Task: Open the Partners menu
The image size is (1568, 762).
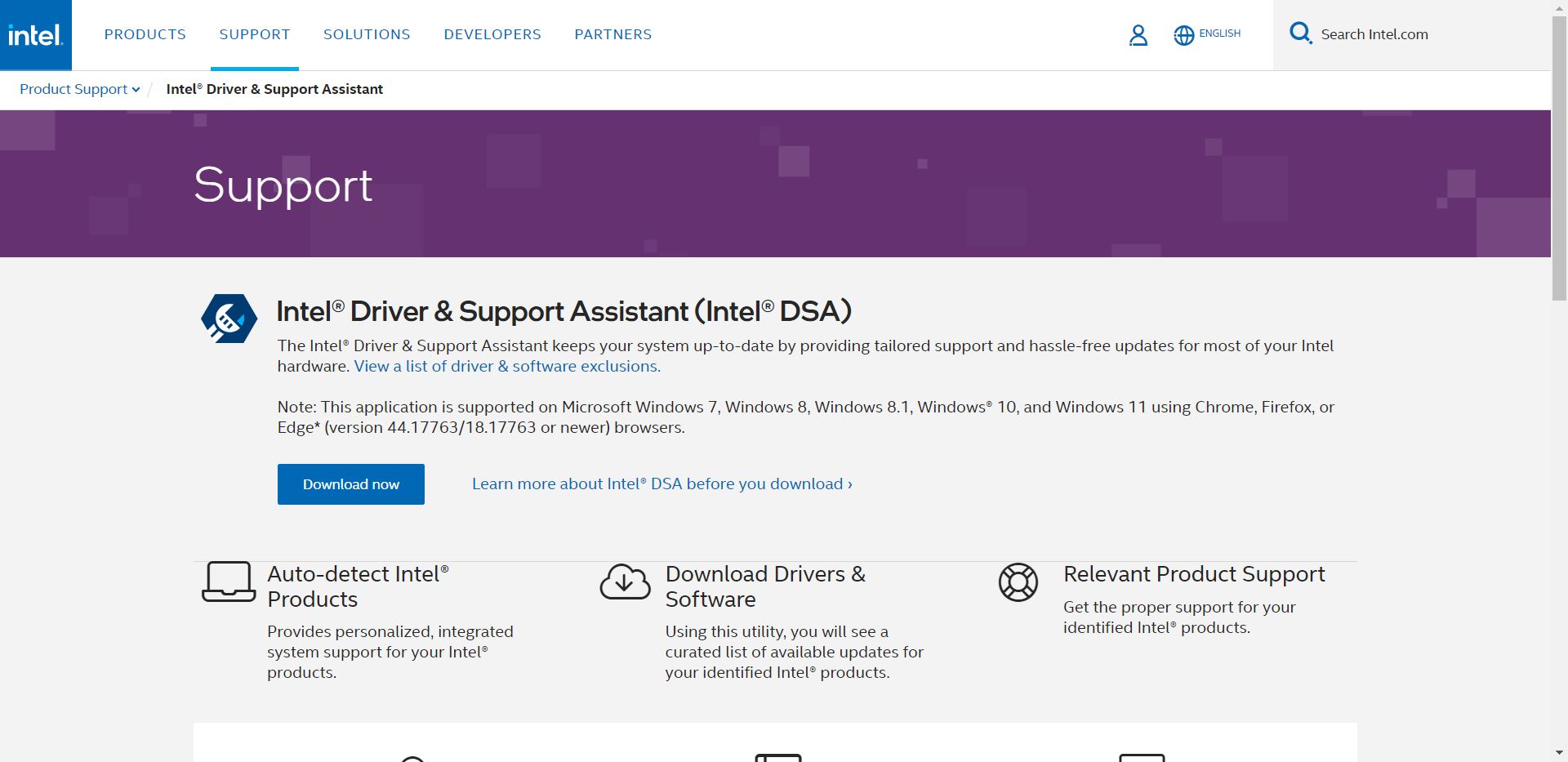Action: (x=613, y=34)
